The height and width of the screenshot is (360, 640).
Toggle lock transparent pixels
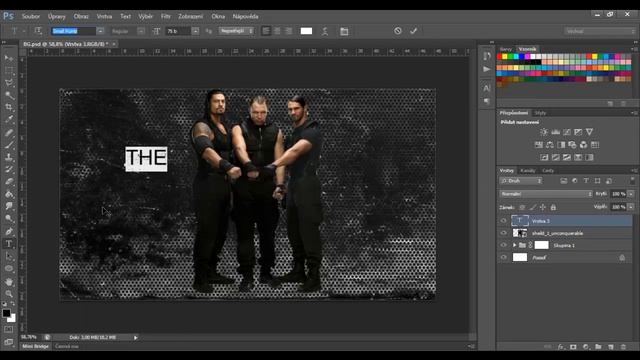pos(522,207)
